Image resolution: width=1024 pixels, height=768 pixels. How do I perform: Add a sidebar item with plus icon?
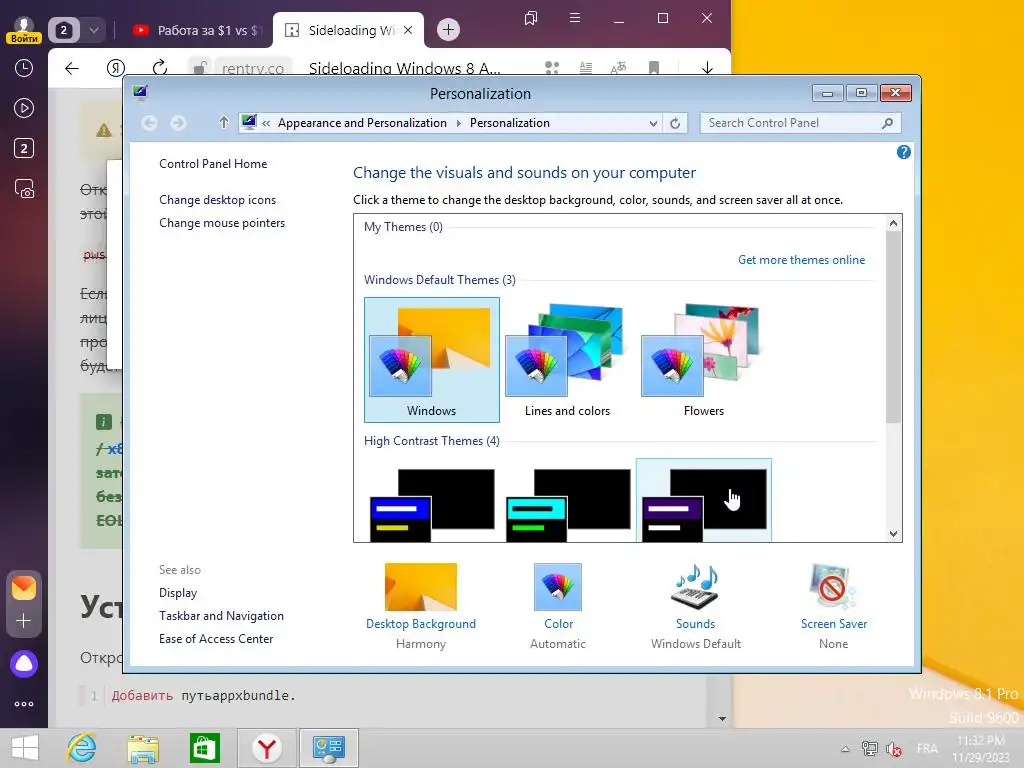(24, 620)
